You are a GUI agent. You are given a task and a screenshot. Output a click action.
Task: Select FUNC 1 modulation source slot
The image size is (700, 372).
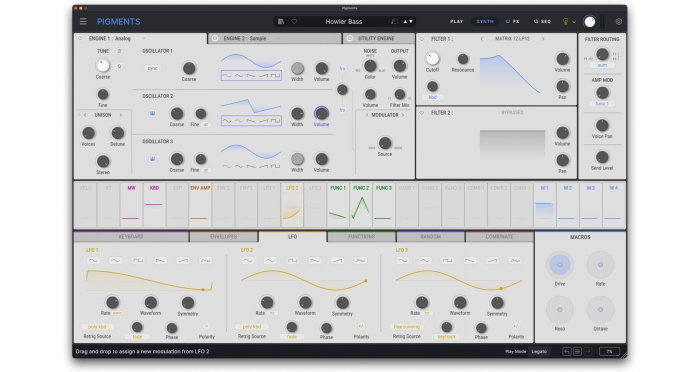pyautogui.click(x=338, y=205)
